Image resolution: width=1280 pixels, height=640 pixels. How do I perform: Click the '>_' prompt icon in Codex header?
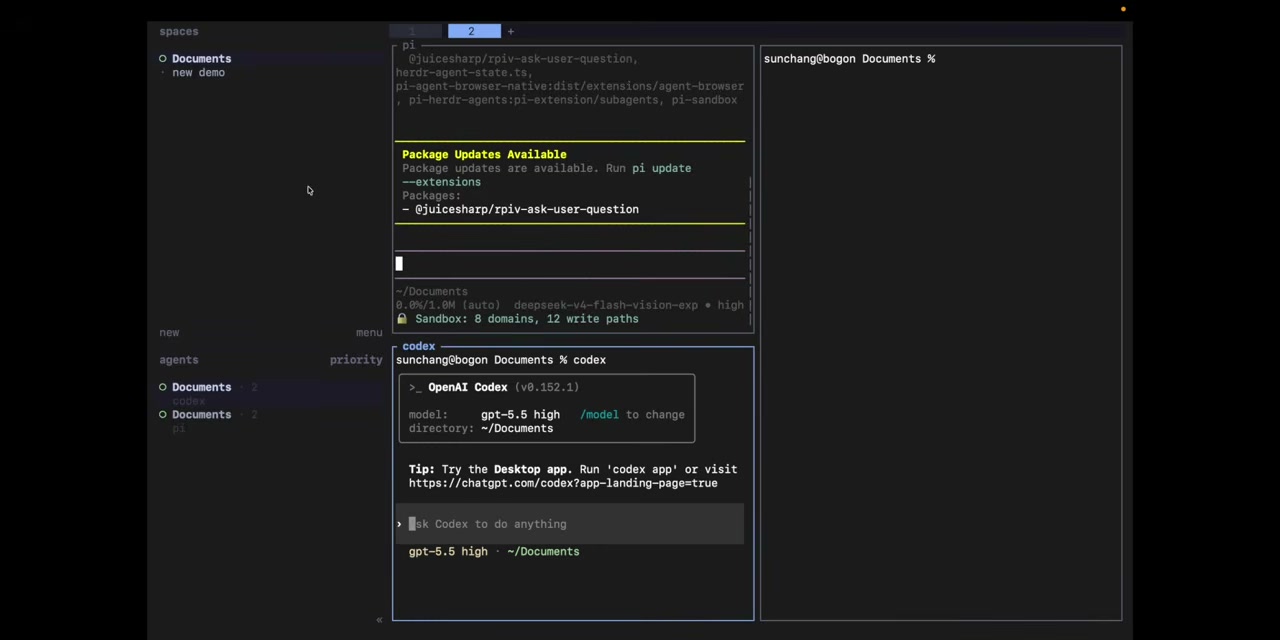pos(414,387)
